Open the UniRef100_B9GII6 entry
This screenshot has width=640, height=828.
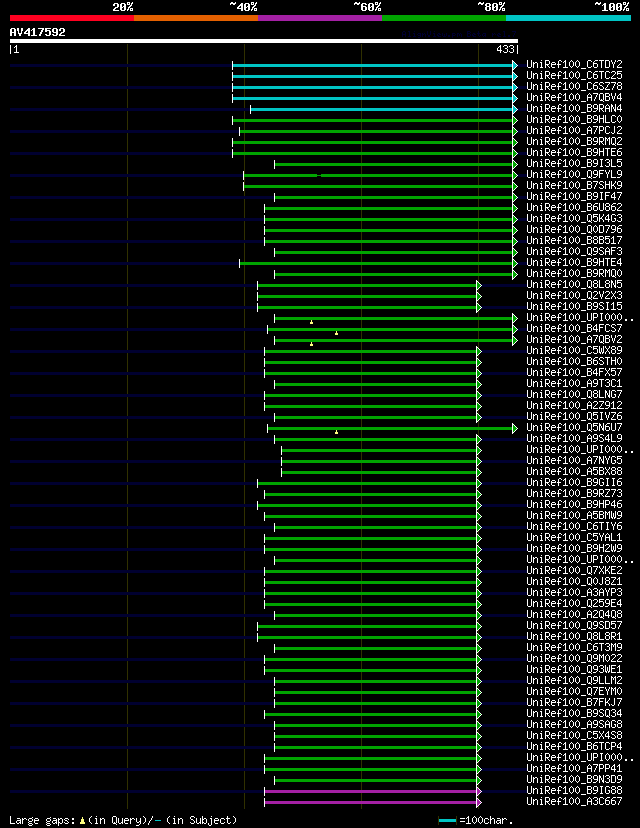coord(574,482)
